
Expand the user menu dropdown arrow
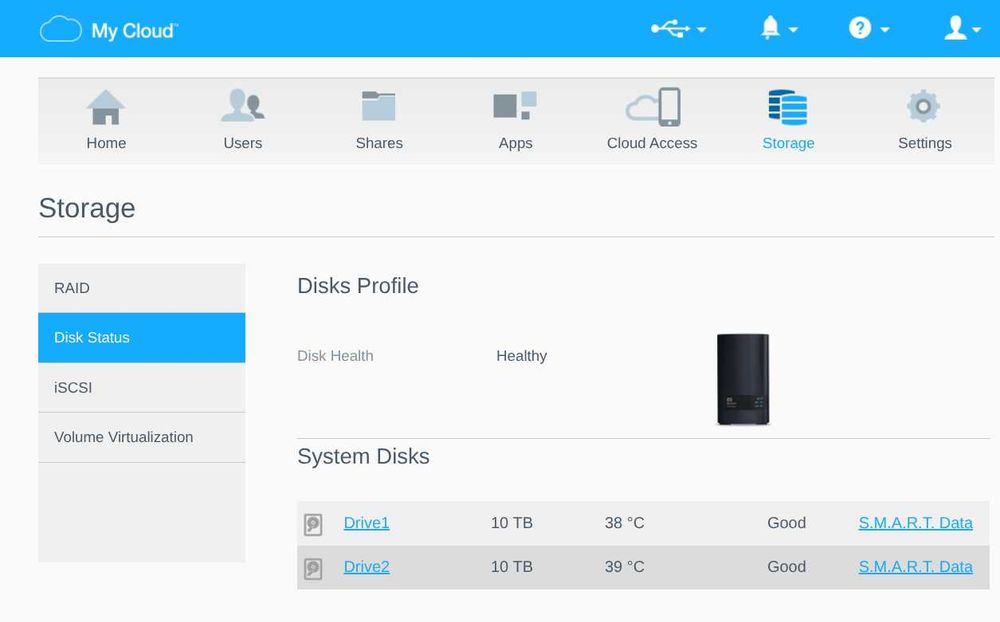coord(976,29)
